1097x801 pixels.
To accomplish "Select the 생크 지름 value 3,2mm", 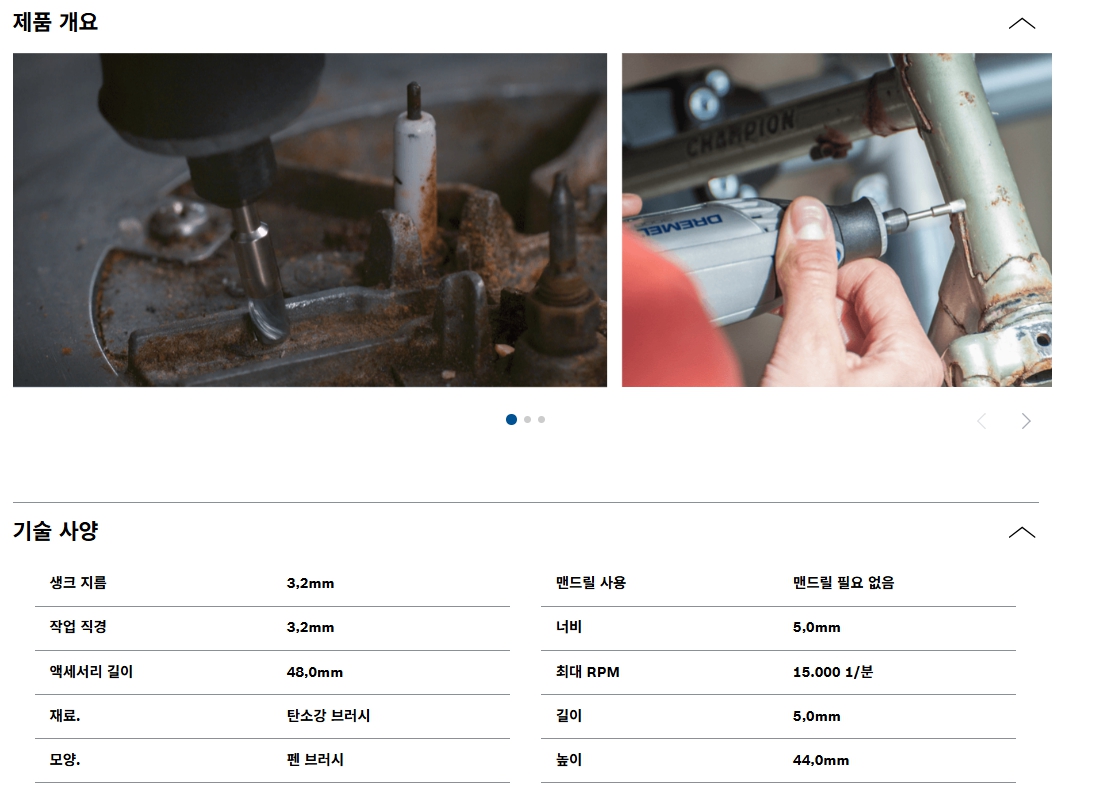I will click(311, 583).
